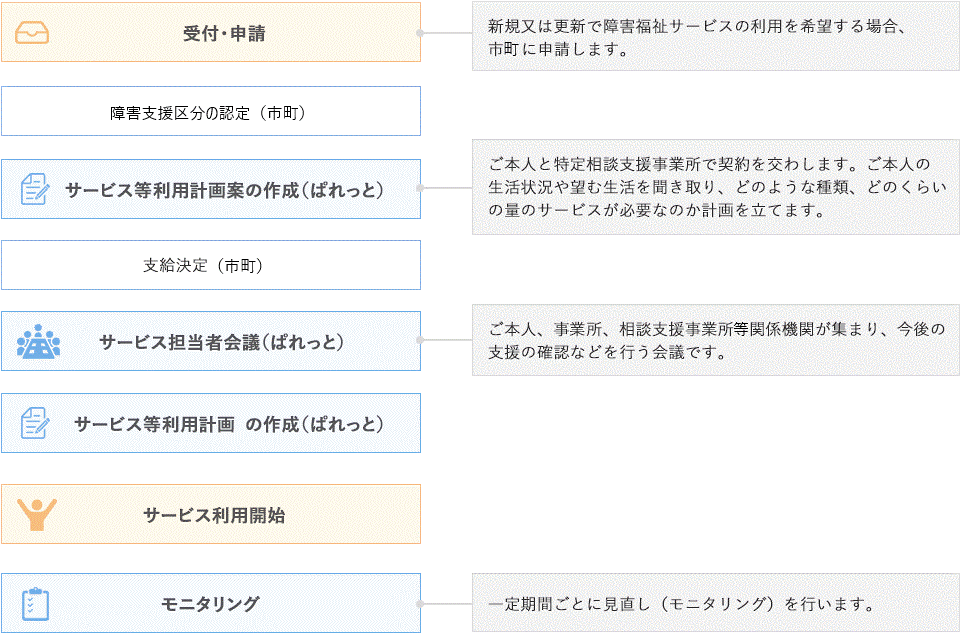Click the orange person-with-raised-arms icon
The width and height of the screenshot is (960, 635).
[x=37, y=514]
